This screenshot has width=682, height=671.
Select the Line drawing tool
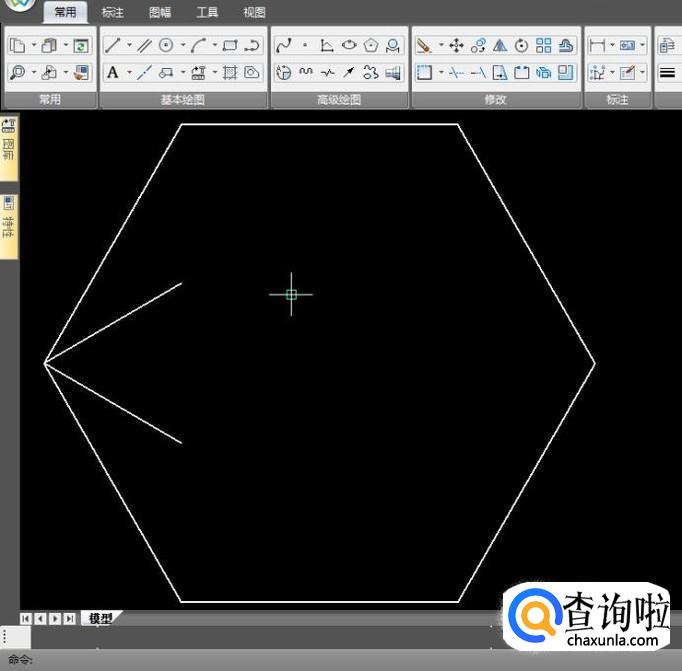coord(113,45)
